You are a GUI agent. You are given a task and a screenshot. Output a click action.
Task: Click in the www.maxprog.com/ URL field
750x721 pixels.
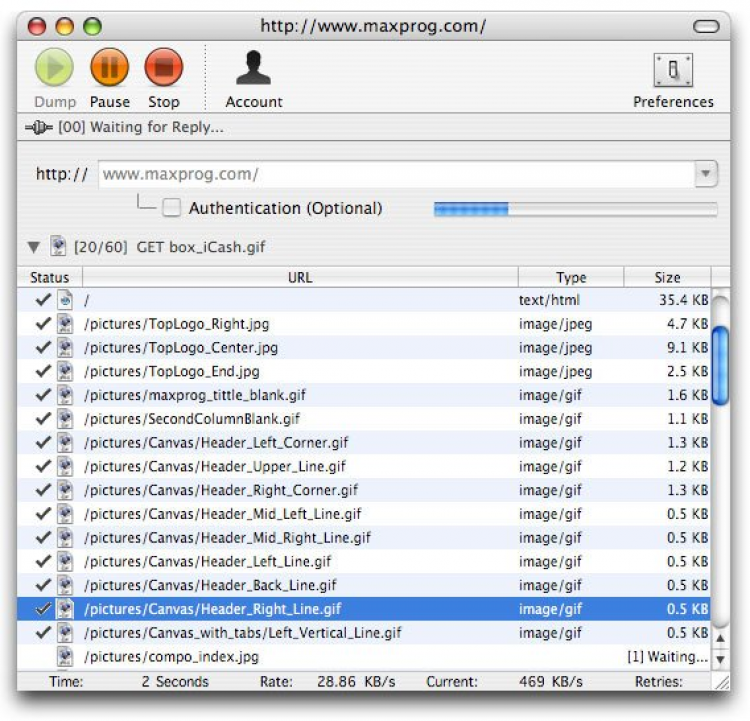tap(396, 174)
